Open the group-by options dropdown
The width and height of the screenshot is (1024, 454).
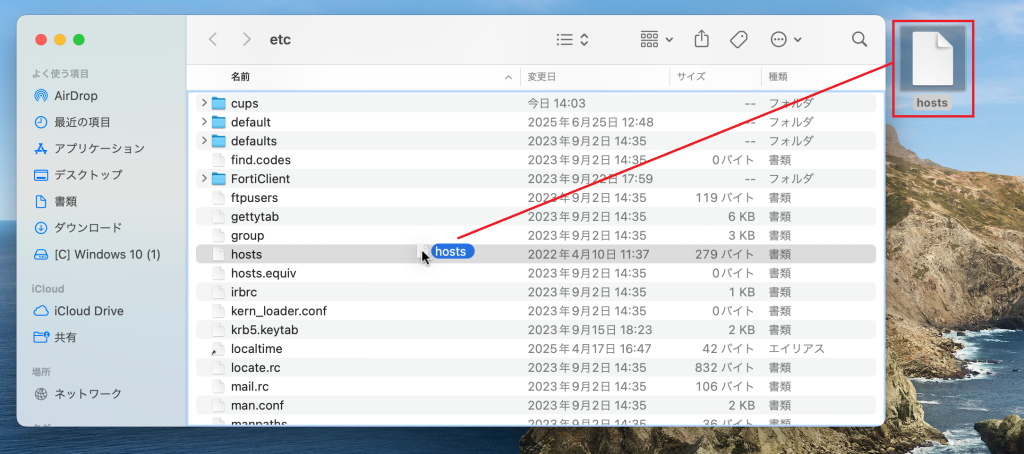coord(656,39)
